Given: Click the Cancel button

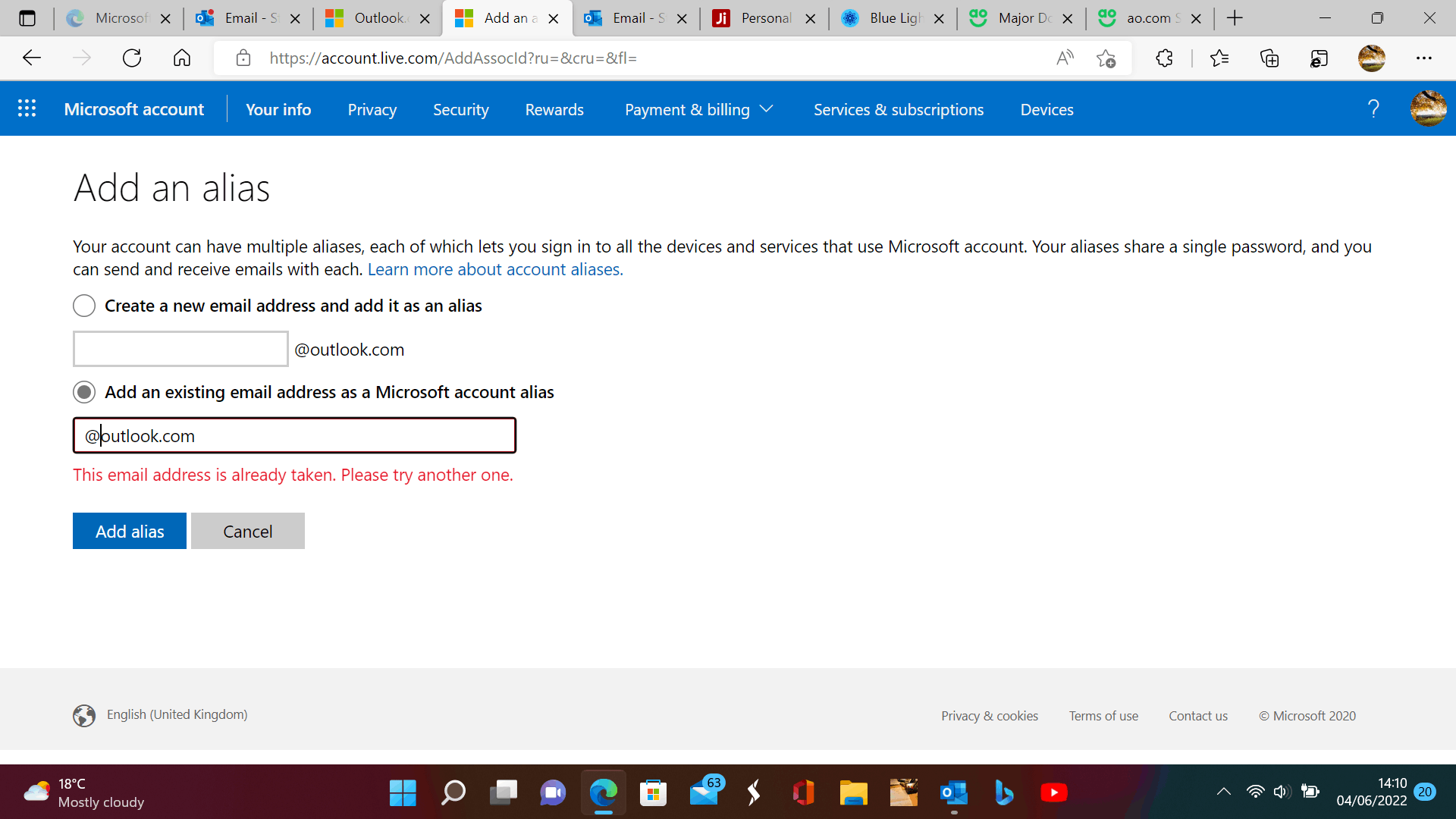Looking at the screenshot, I should click(248, 531).
